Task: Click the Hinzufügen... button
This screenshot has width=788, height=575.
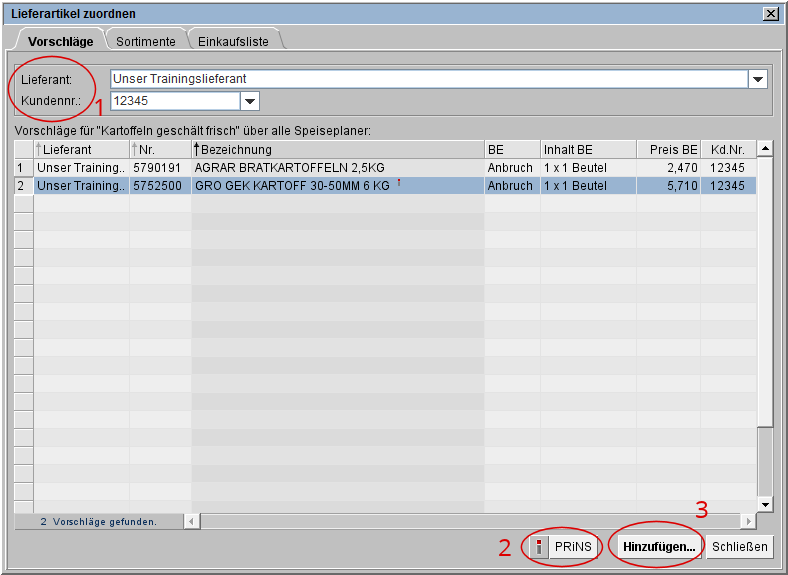Action: (x=659, y=547)
